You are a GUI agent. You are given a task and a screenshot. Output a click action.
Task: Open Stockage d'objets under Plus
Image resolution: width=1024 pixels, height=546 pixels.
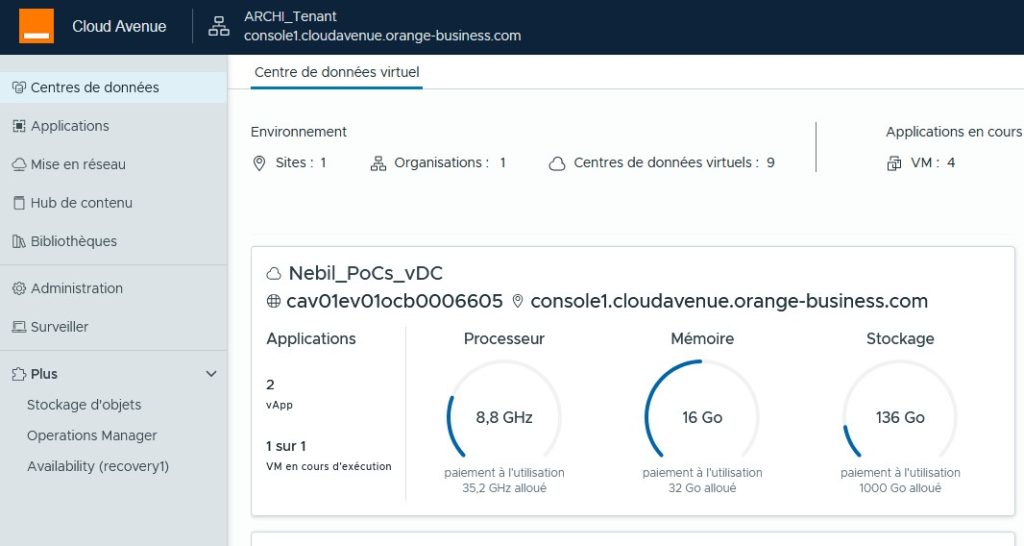[x=84, y=405]
